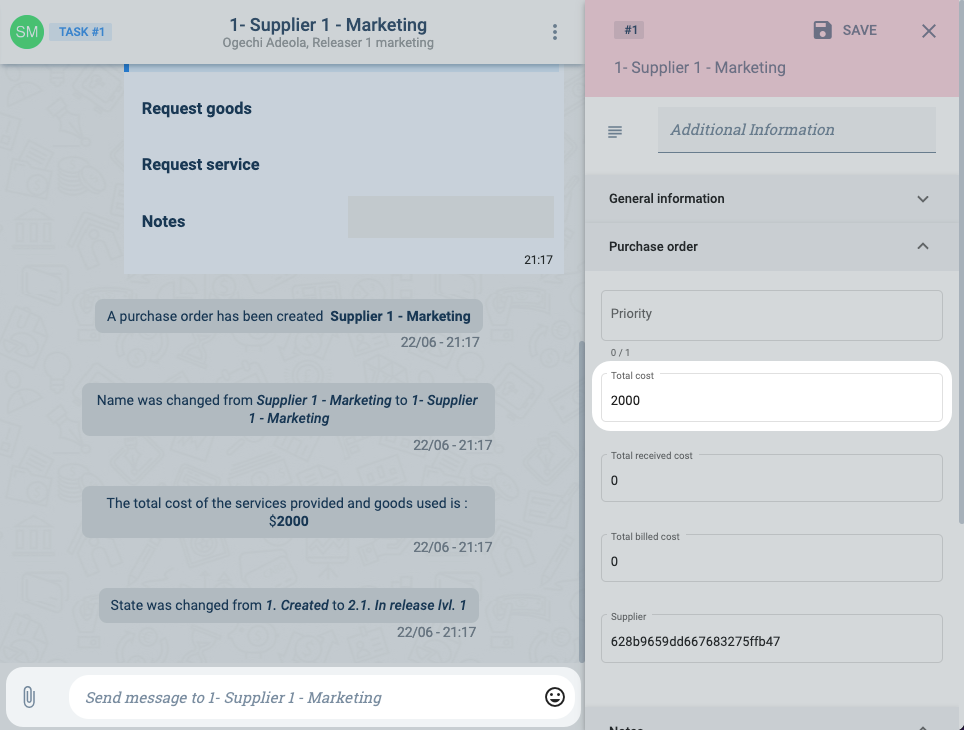Focus the Additional Information field
The height and width of the screenshot is (730, 964).
796,130
